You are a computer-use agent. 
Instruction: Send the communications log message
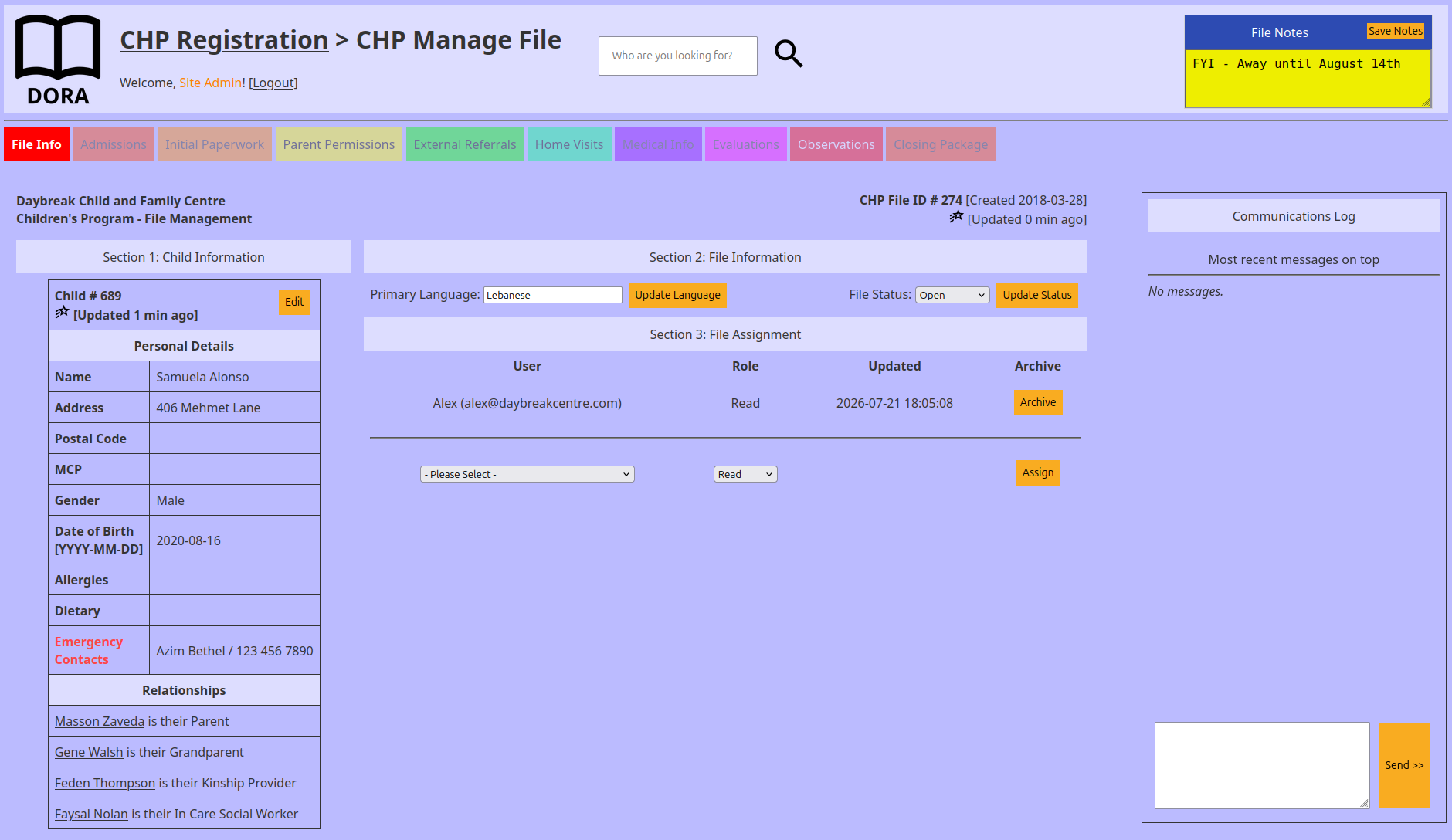click(1404, 765)
